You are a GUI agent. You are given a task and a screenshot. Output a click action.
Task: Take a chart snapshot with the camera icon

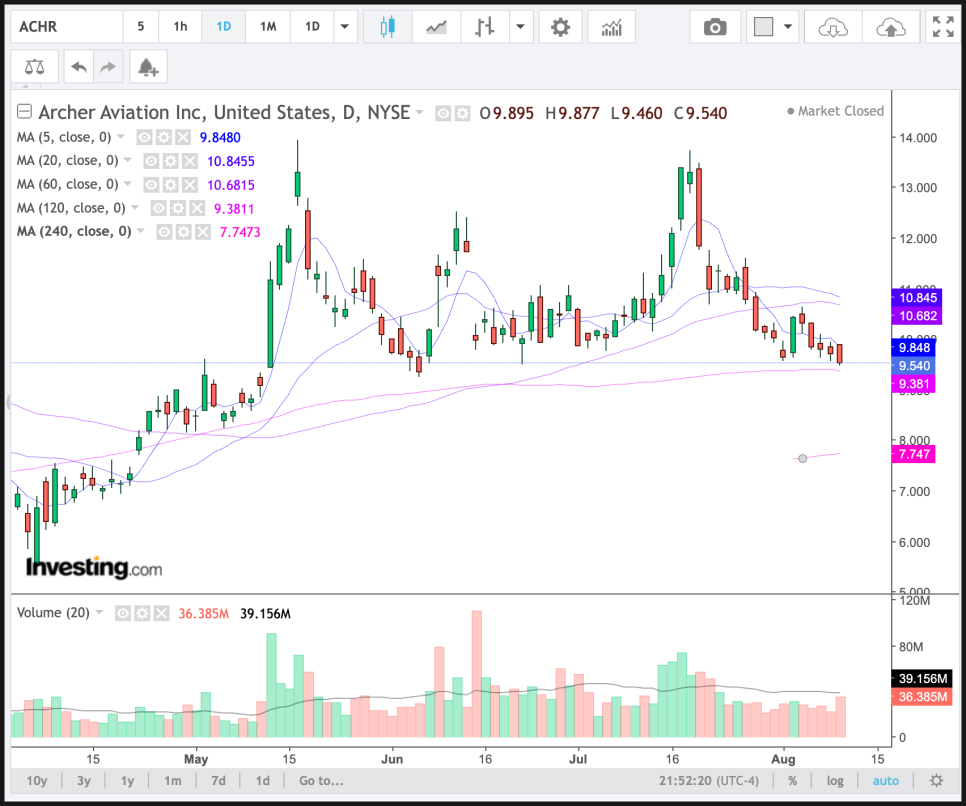click(715, 26)
